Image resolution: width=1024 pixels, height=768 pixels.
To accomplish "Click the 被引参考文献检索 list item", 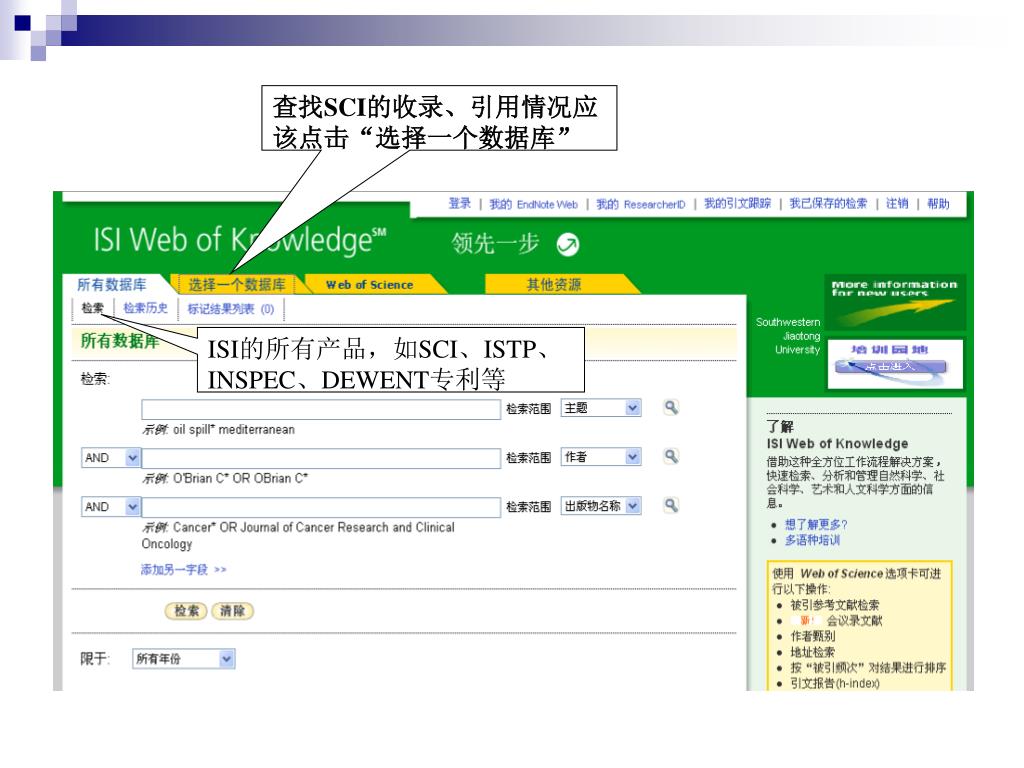I will tap(835, 605).
